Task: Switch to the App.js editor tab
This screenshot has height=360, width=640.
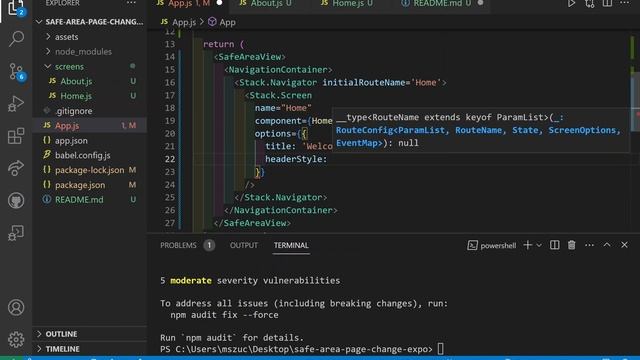Action: click(x=189, y=4)
